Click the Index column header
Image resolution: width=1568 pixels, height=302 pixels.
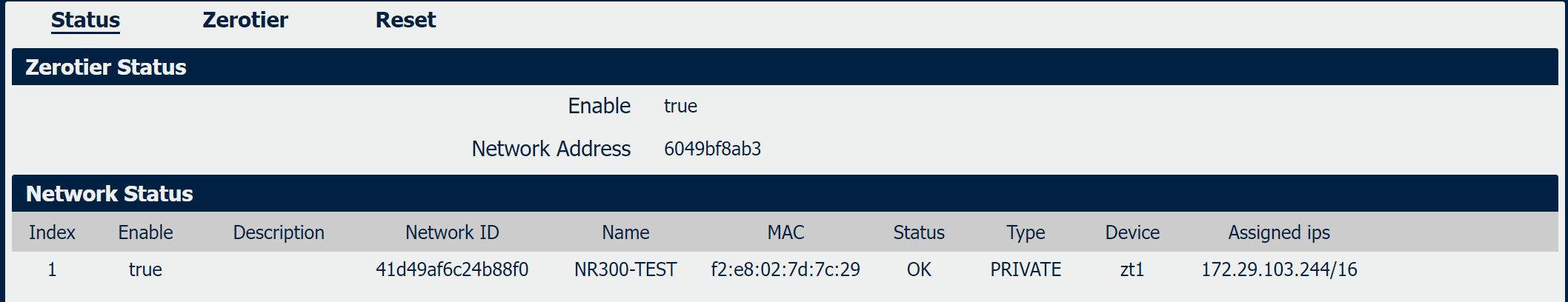pyautogui.click(x=52, y=232)
